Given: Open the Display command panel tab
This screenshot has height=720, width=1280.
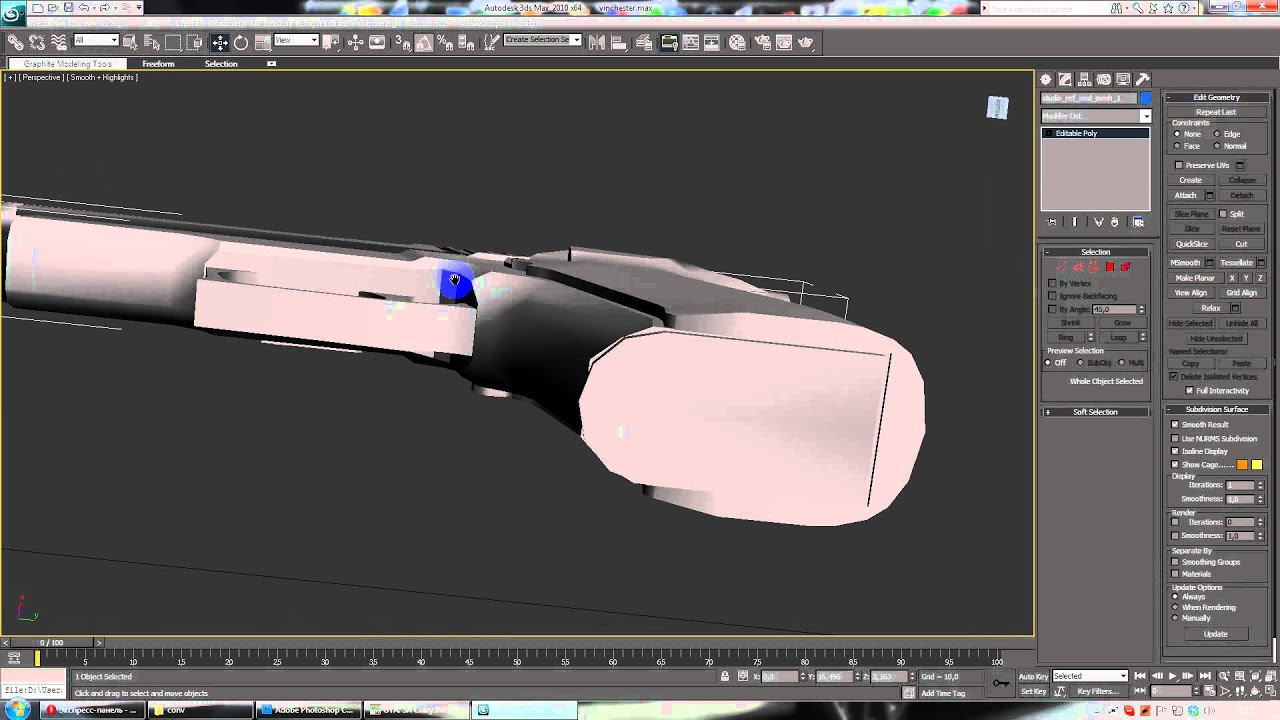Looking at the screenshot, I should (1123, 79).
